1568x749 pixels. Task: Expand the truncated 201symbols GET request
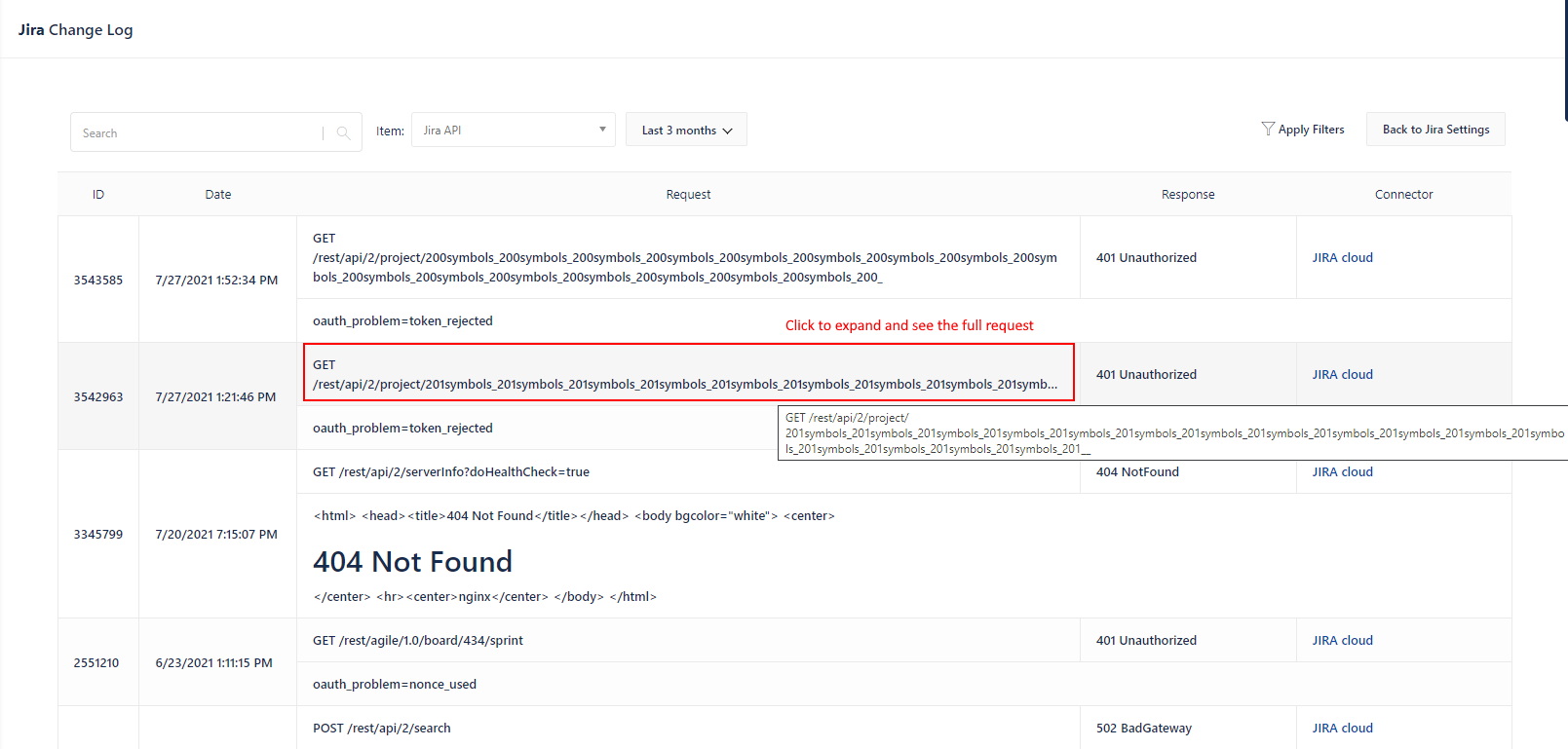pos(688,372)
